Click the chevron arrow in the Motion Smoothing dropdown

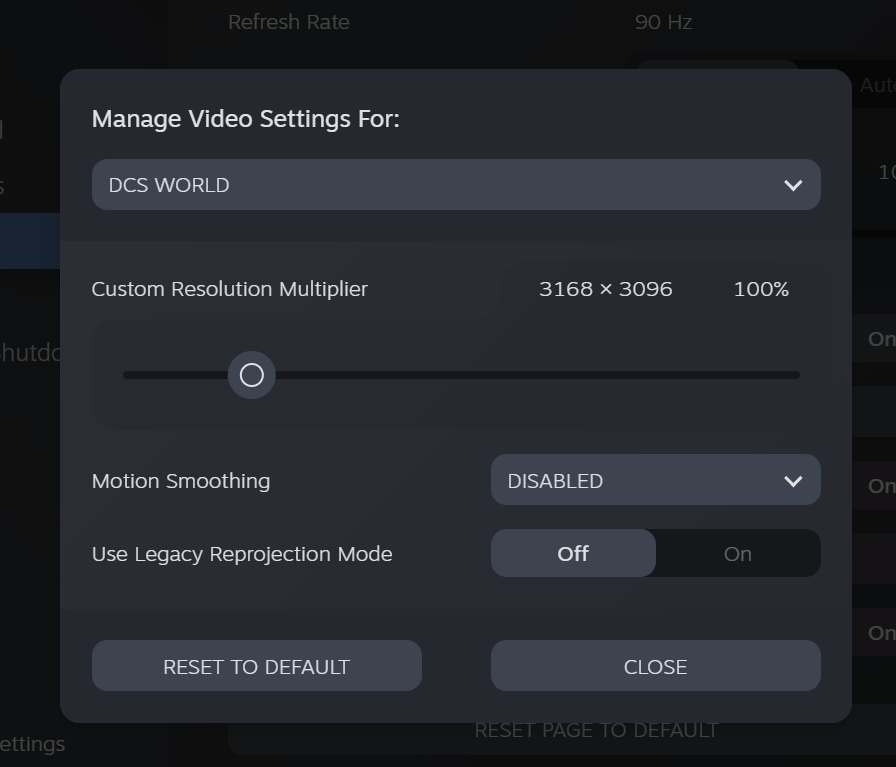793,481
